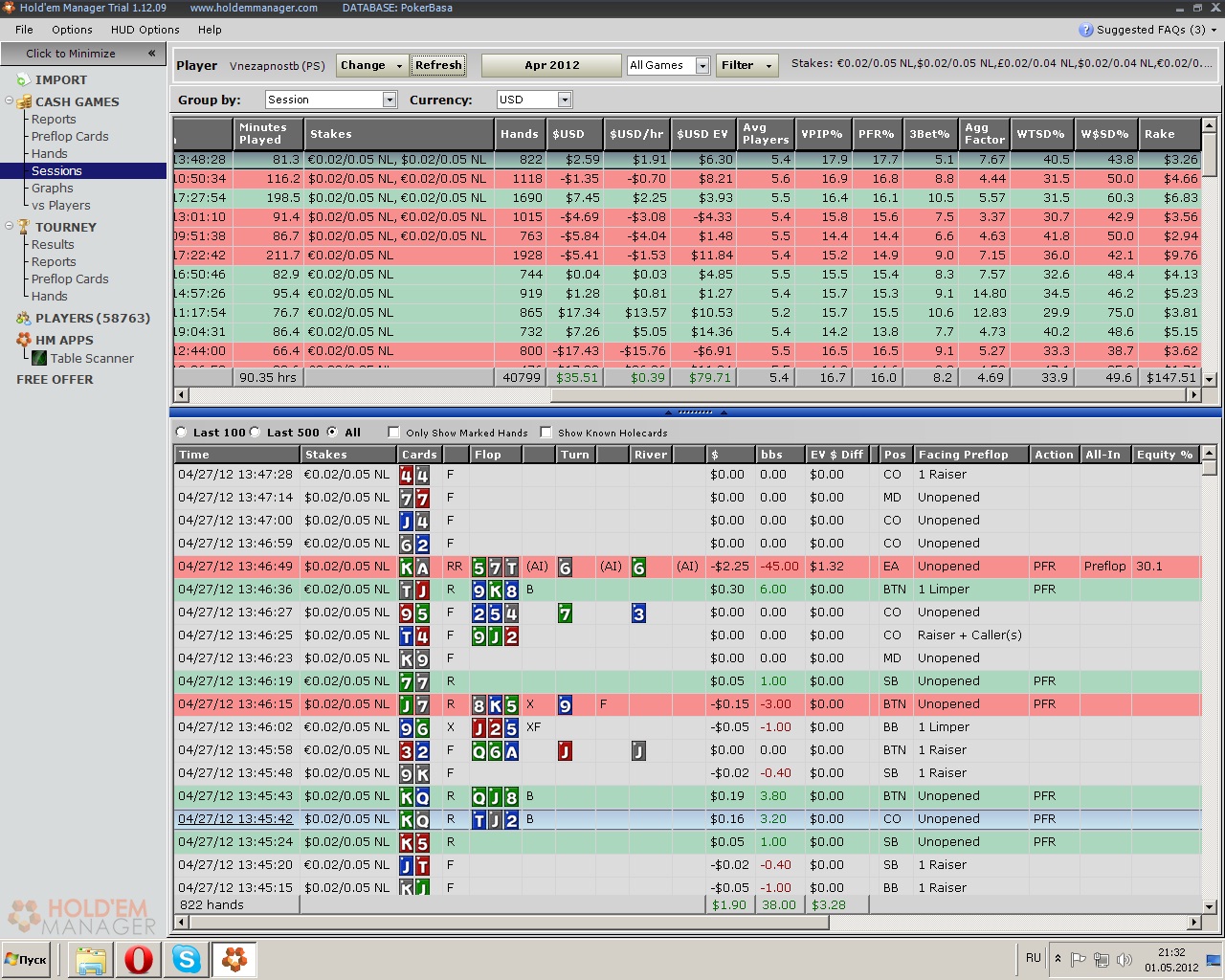Collapse the sidebar with the double-chevron icon
This screenshot has height=980, width=1225.
pos(151,54)
